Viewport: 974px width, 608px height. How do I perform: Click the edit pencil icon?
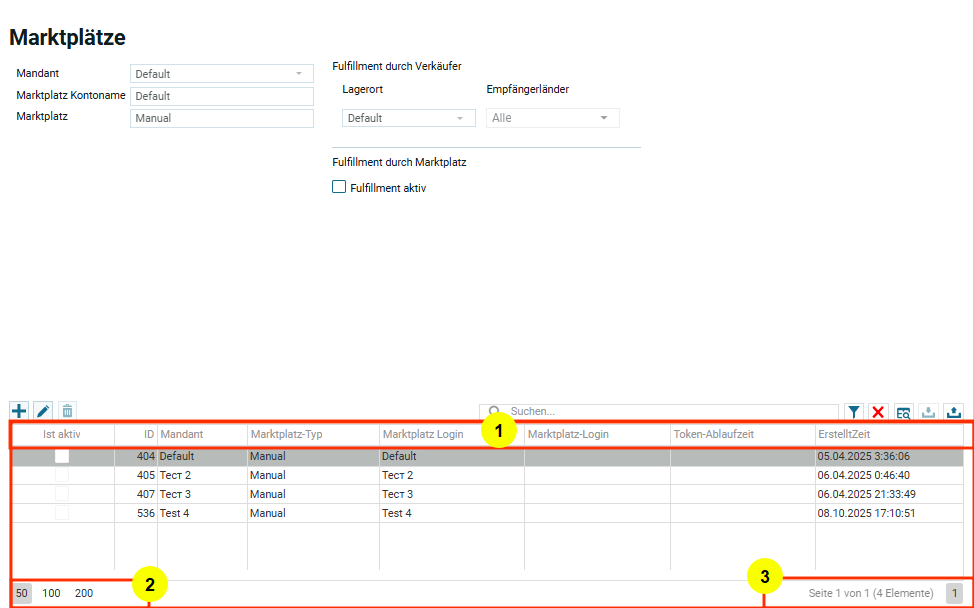[x=43, y=411]
